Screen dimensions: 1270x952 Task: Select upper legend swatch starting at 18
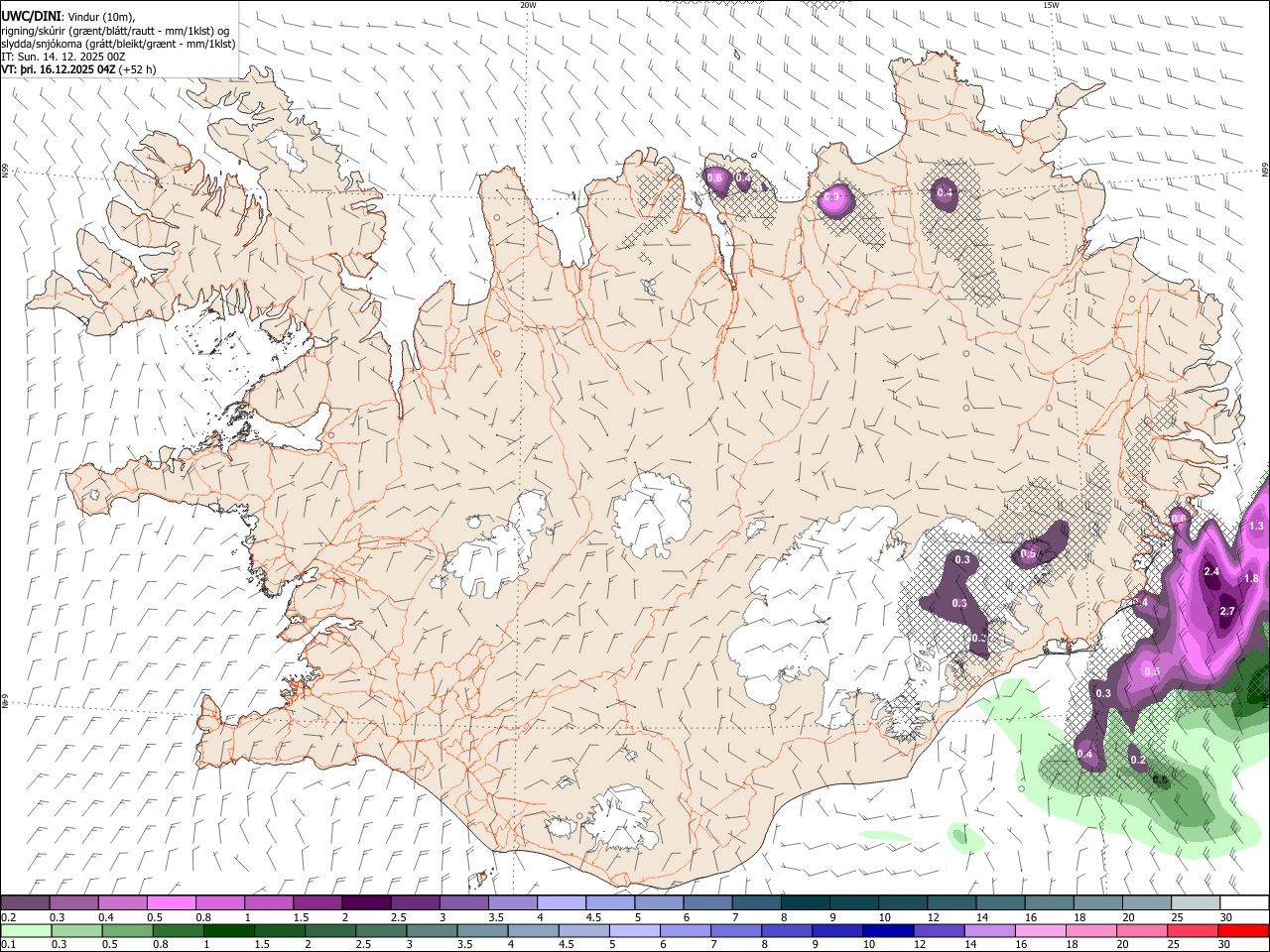click(x=1097, y=903)
